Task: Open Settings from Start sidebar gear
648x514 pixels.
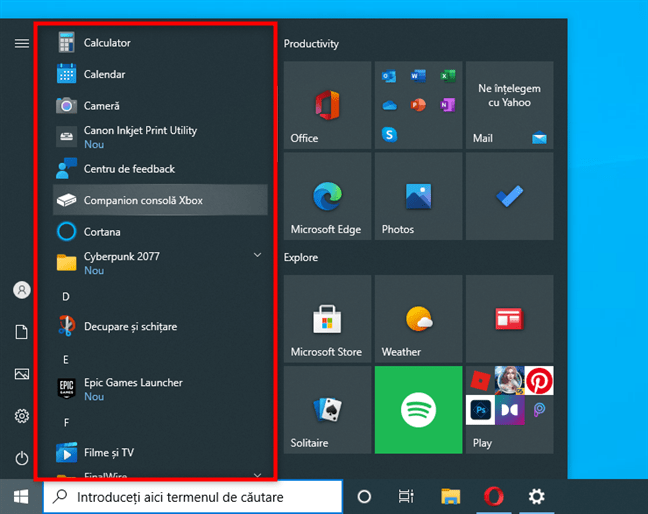Action: (x=22, y=416)
